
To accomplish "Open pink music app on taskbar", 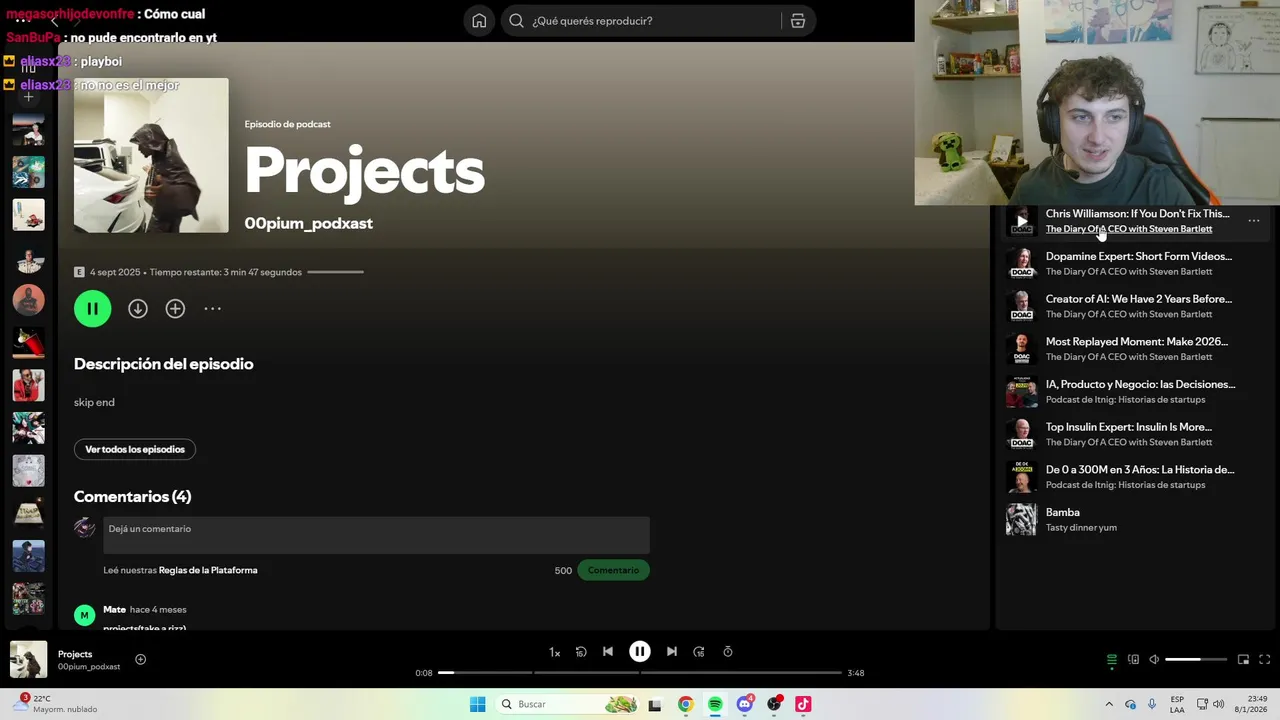I will pos(803,705).
